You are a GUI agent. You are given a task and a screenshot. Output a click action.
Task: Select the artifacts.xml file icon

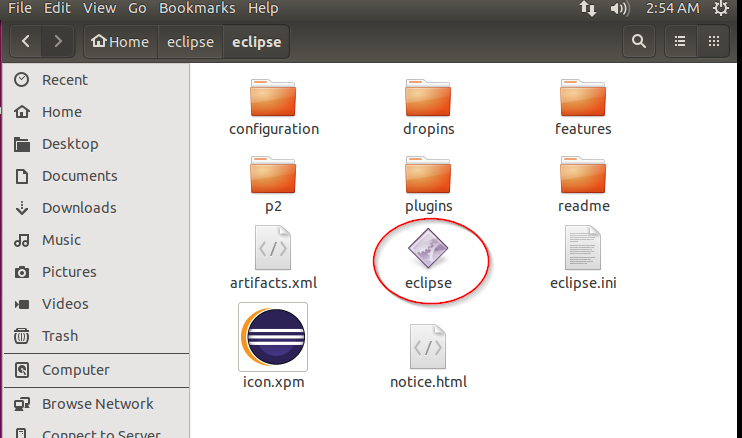pos(273,248)
